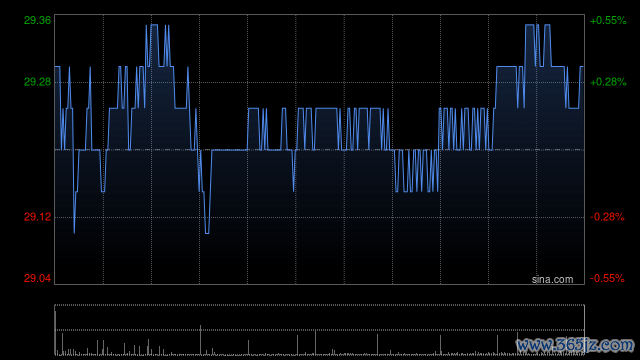Click the 29.12 price label

tap(38, 217)
